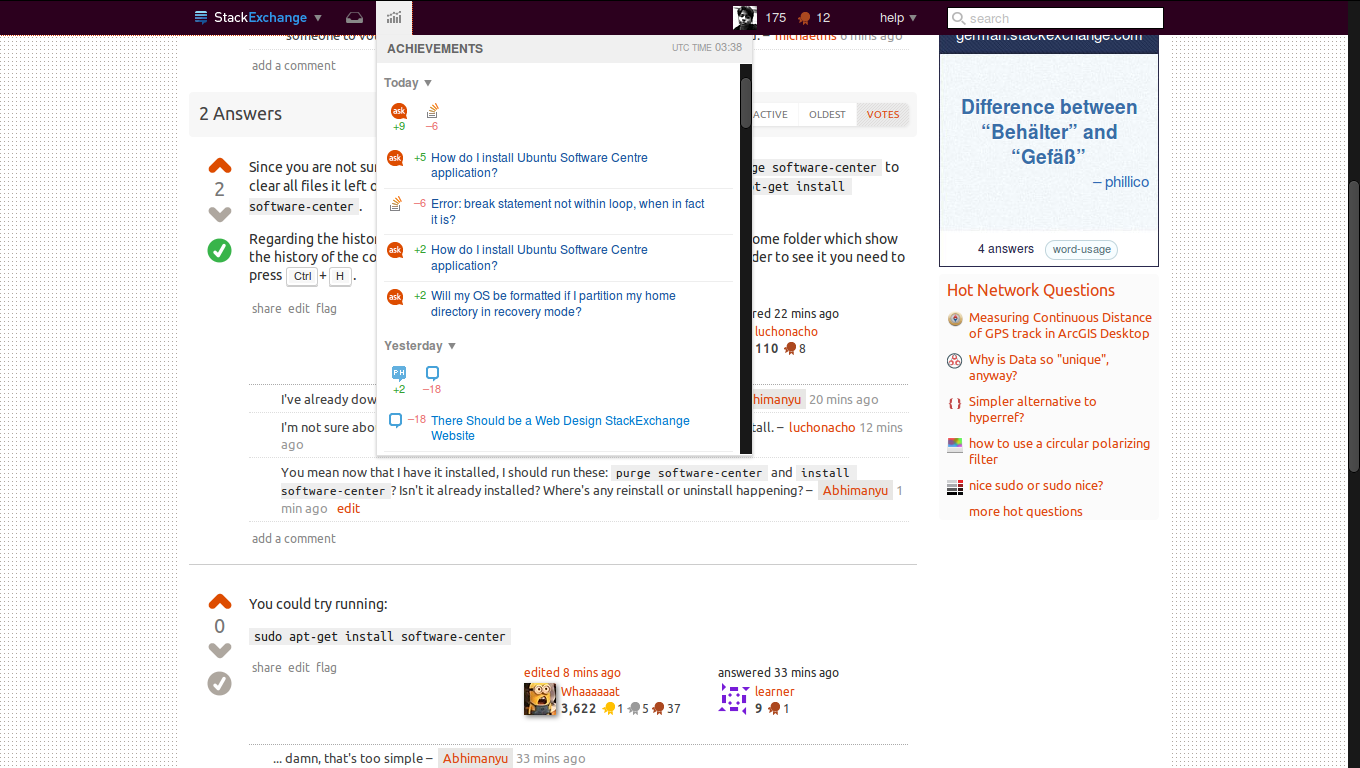The image size is (1360, 768).
Task: Click more hot questions link
Action: pos(1026,512)
